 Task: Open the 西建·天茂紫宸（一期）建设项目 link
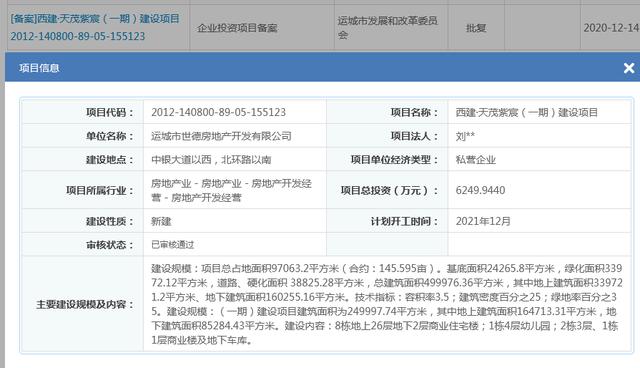(x=95, y=19)
